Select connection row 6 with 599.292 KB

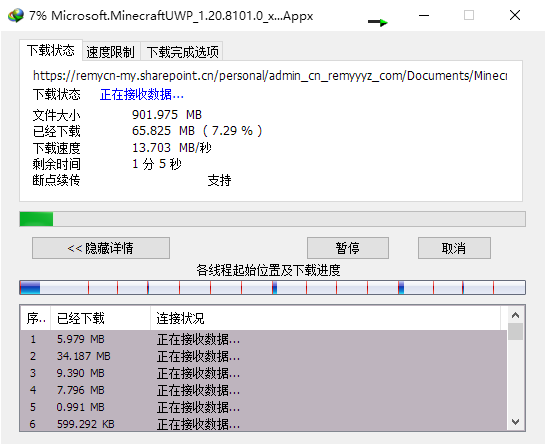pyautogui.click(x=264, y=424)
